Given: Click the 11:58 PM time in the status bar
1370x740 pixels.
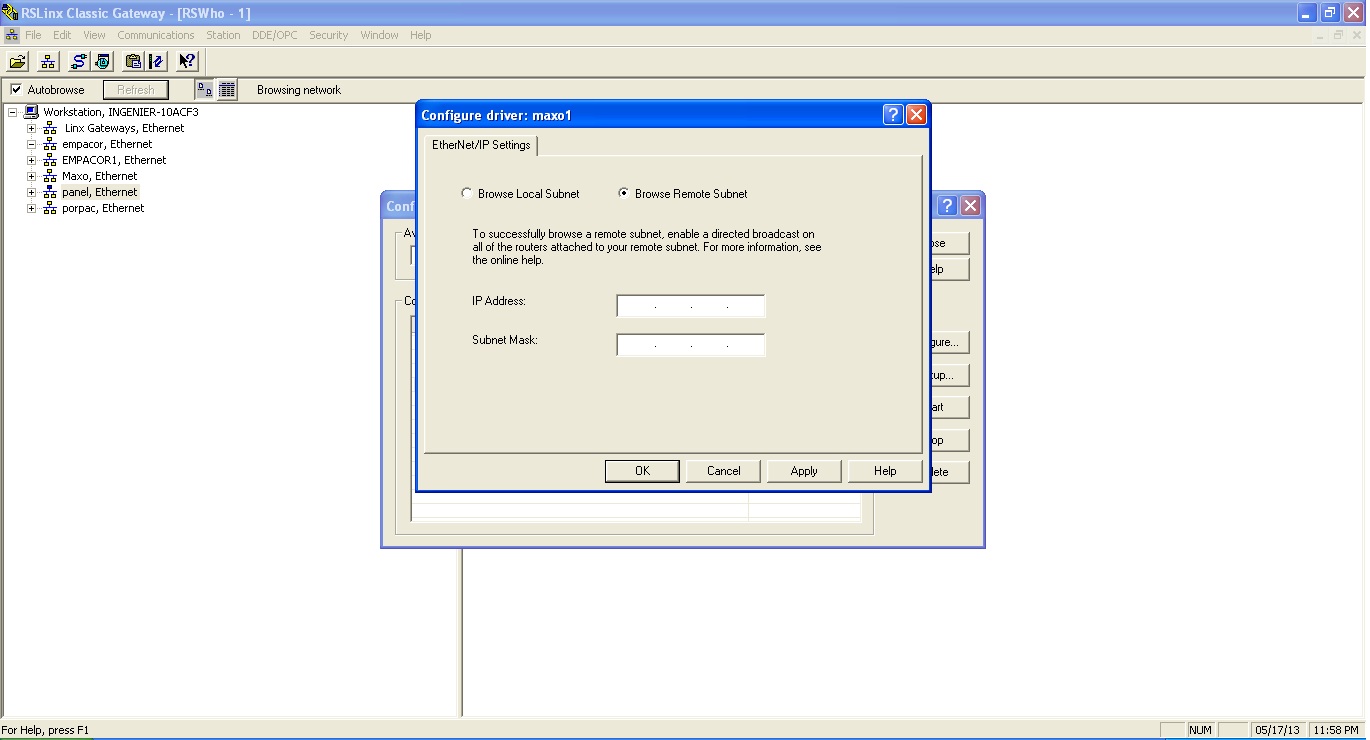Looking at the screenshot, I should point(1335,730).
